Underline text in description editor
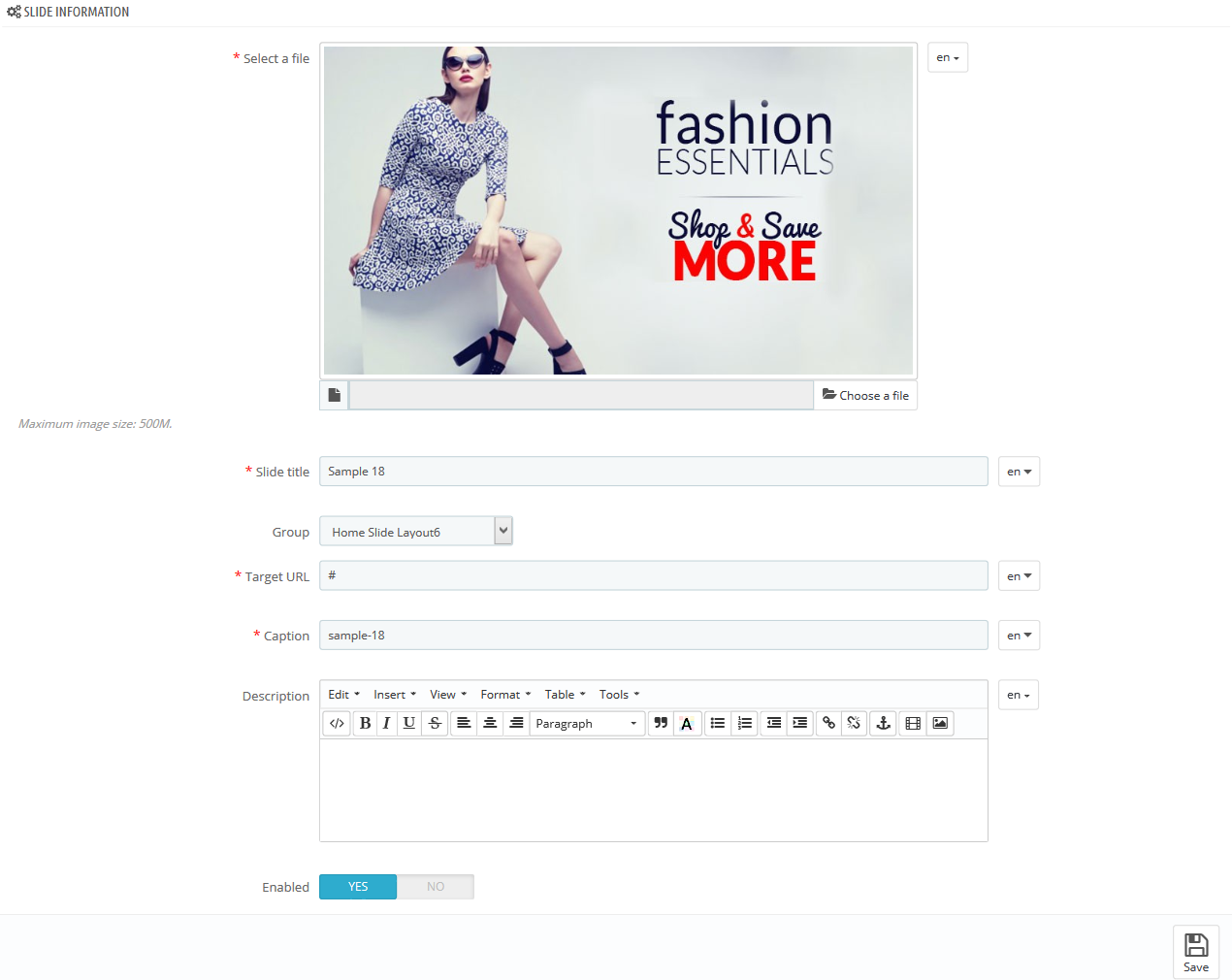Image resolution: width=1232 pixels, height=980 pixels. click(409, 723)
